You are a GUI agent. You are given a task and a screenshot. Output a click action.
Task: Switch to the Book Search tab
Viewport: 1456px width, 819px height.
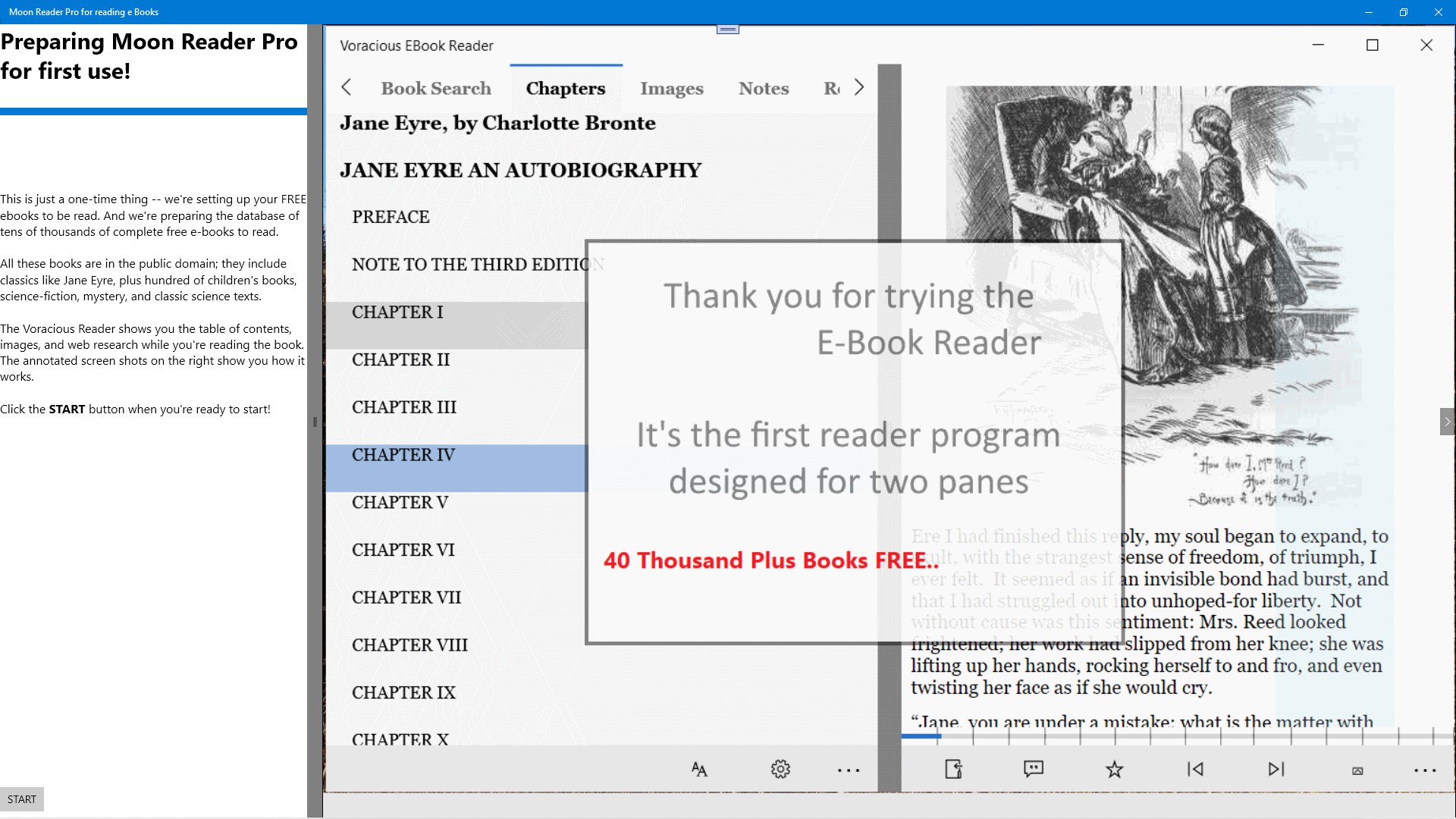(436, 89)
